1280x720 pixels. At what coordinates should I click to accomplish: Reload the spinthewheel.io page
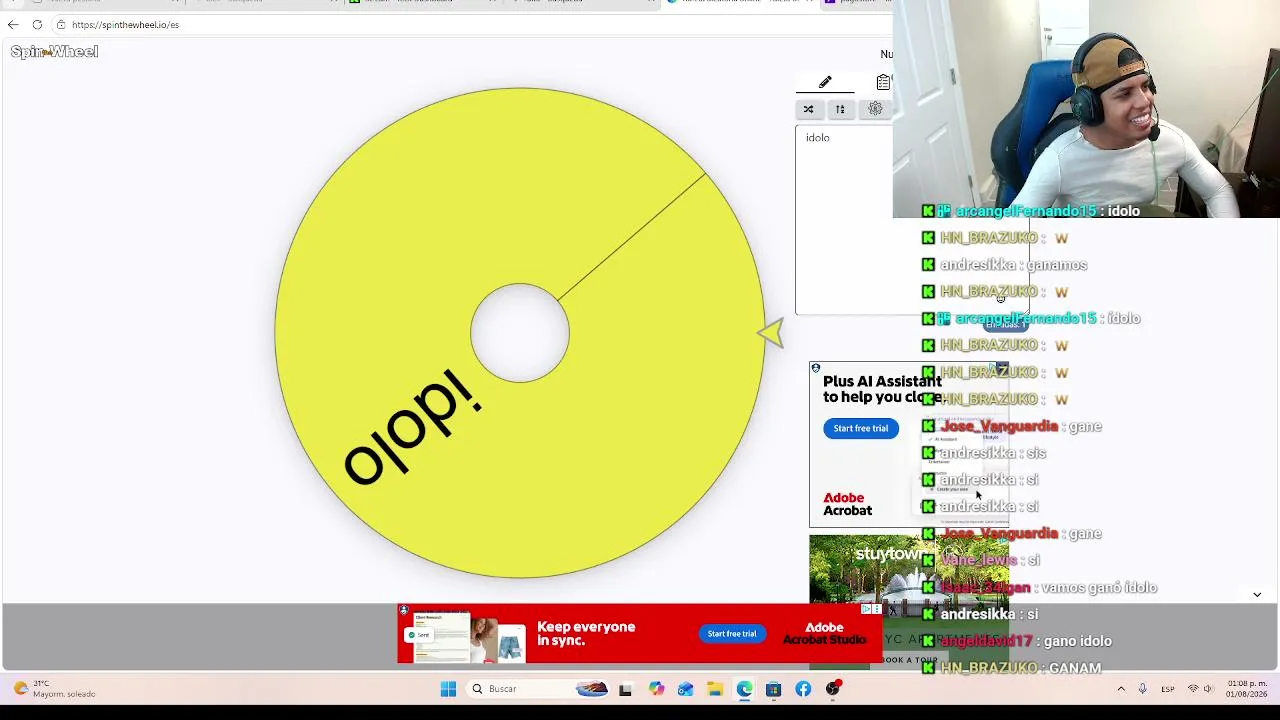[x=37, y=25]
